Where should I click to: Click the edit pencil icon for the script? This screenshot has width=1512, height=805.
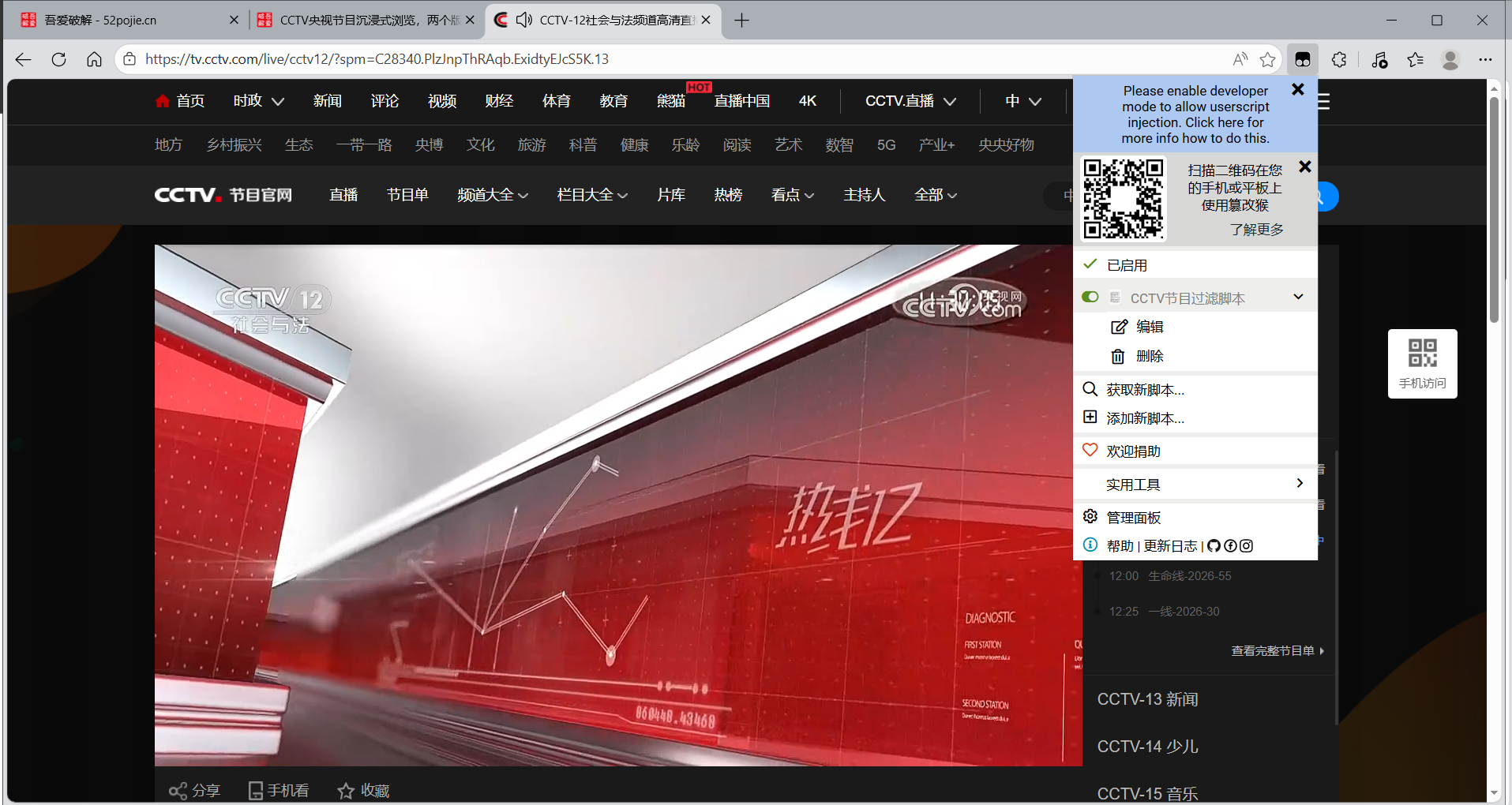click(1119, 327)
